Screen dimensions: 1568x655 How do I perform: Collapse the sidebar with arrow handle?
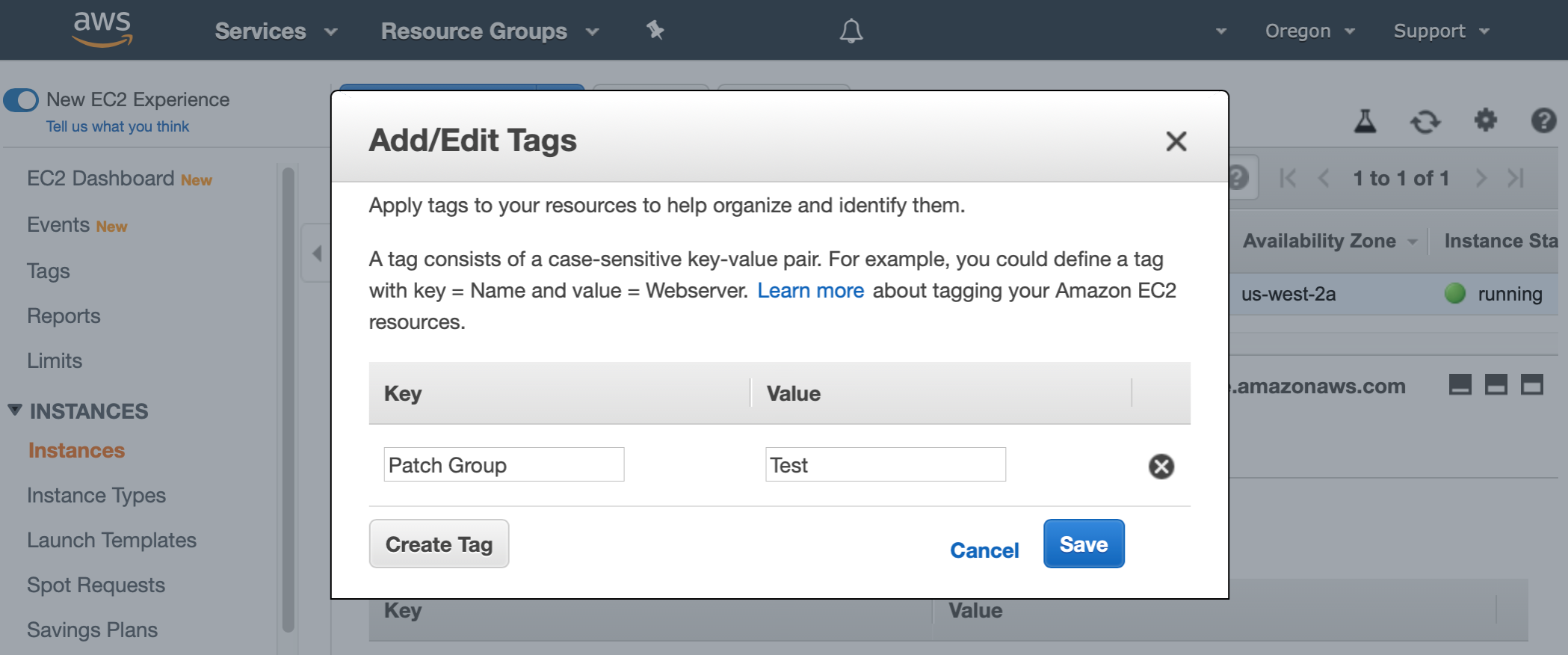click(x=316, y=253)
